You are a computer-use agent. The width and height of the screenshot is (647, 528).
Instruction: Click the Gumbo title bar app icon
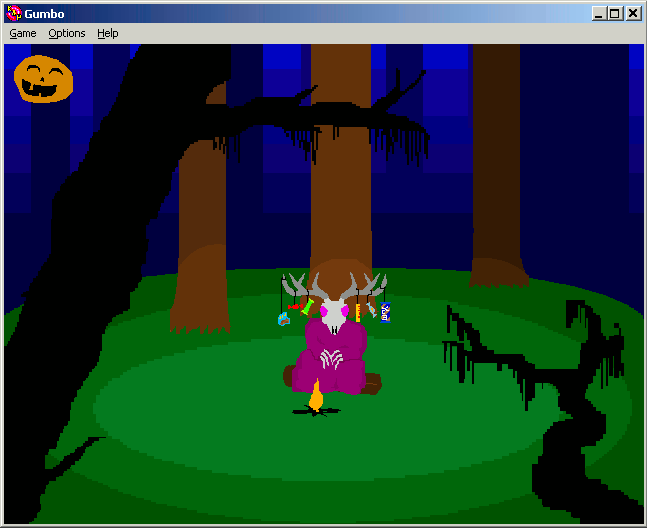(14, 13)
